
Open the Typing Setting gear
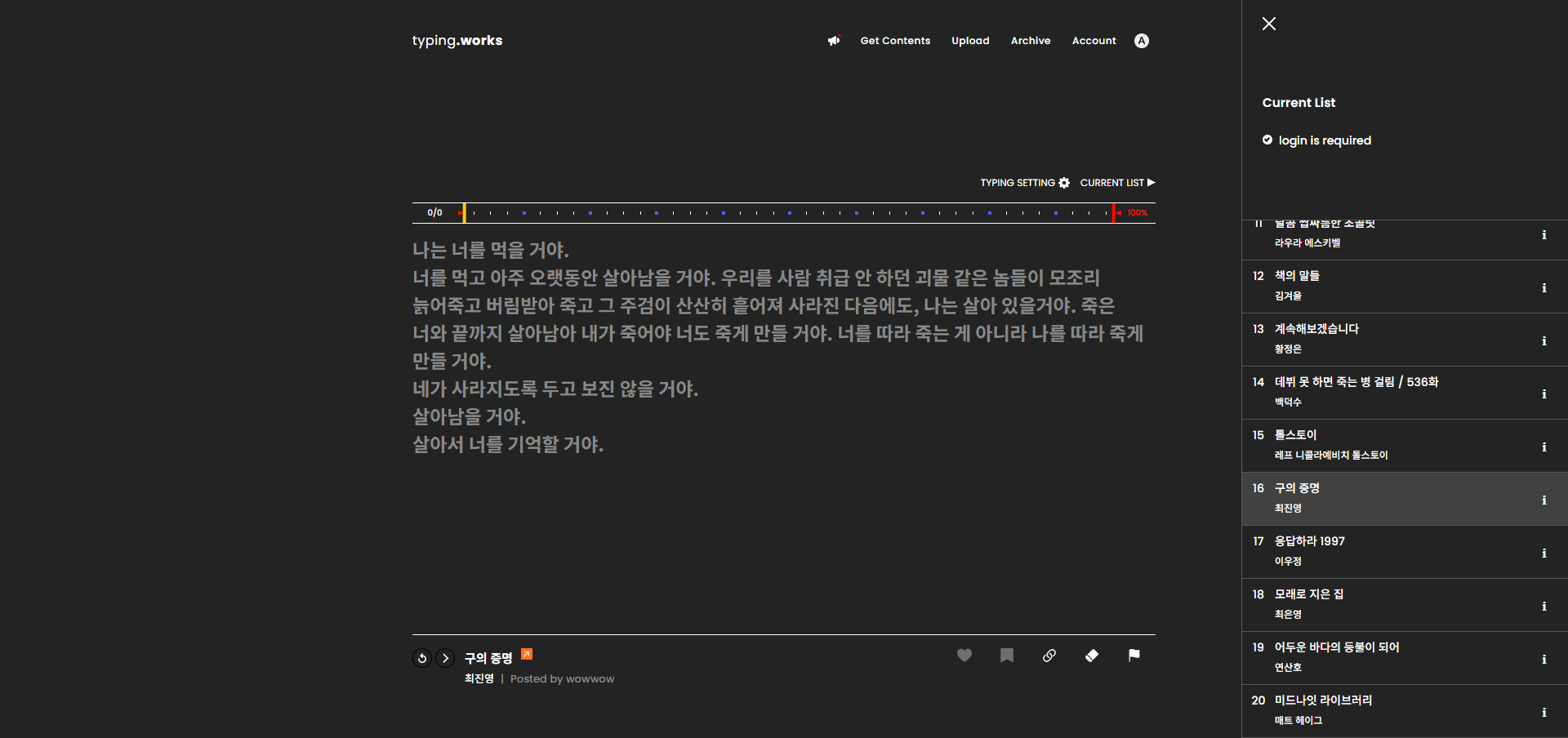(1063, 183)
